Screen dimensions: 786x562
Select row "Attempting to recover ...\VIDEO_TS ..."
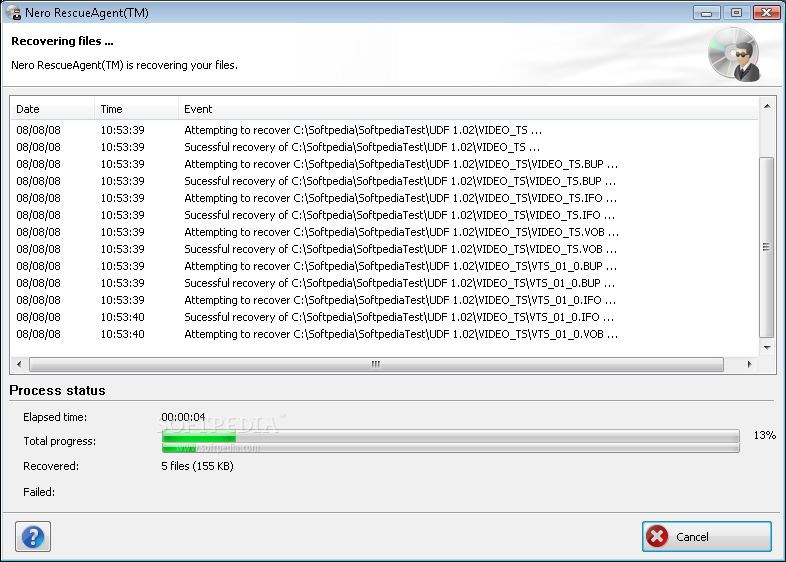click(x=384, y=130)
